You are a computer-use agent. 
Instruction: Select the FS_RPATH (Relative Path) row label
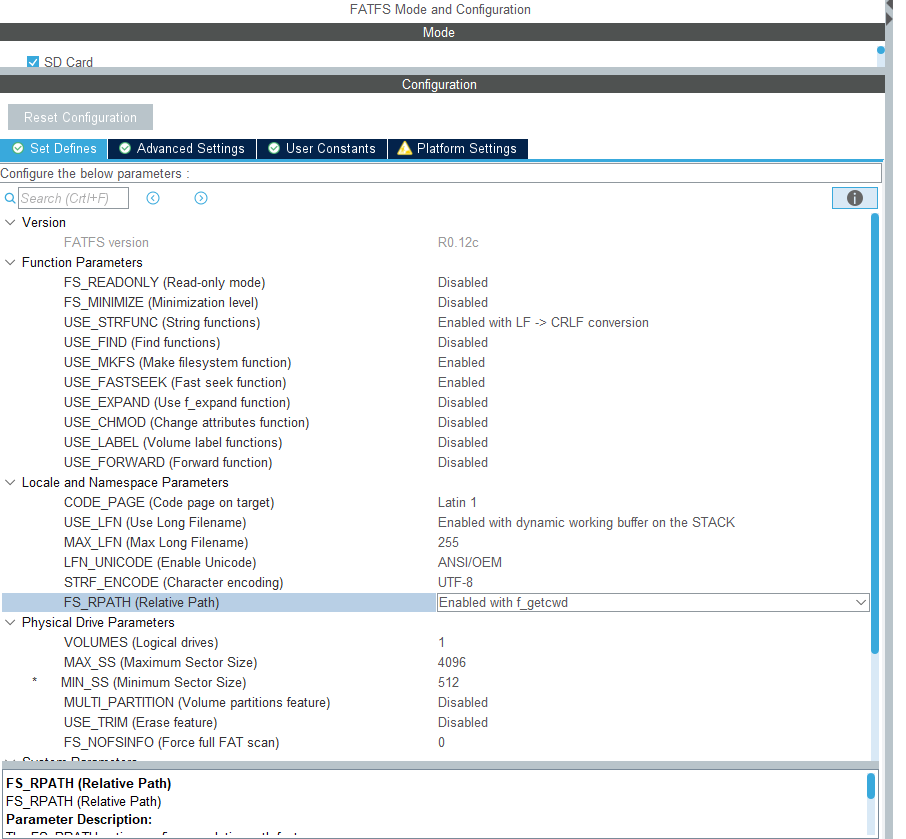pos(142,603)
